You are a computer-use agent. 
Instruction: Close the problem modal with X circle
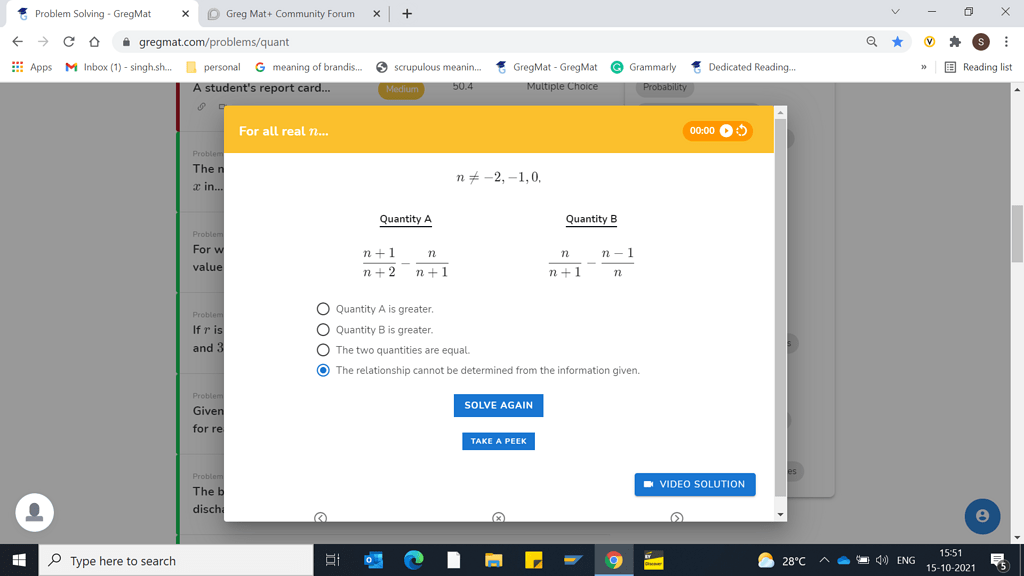click(498, 517)
